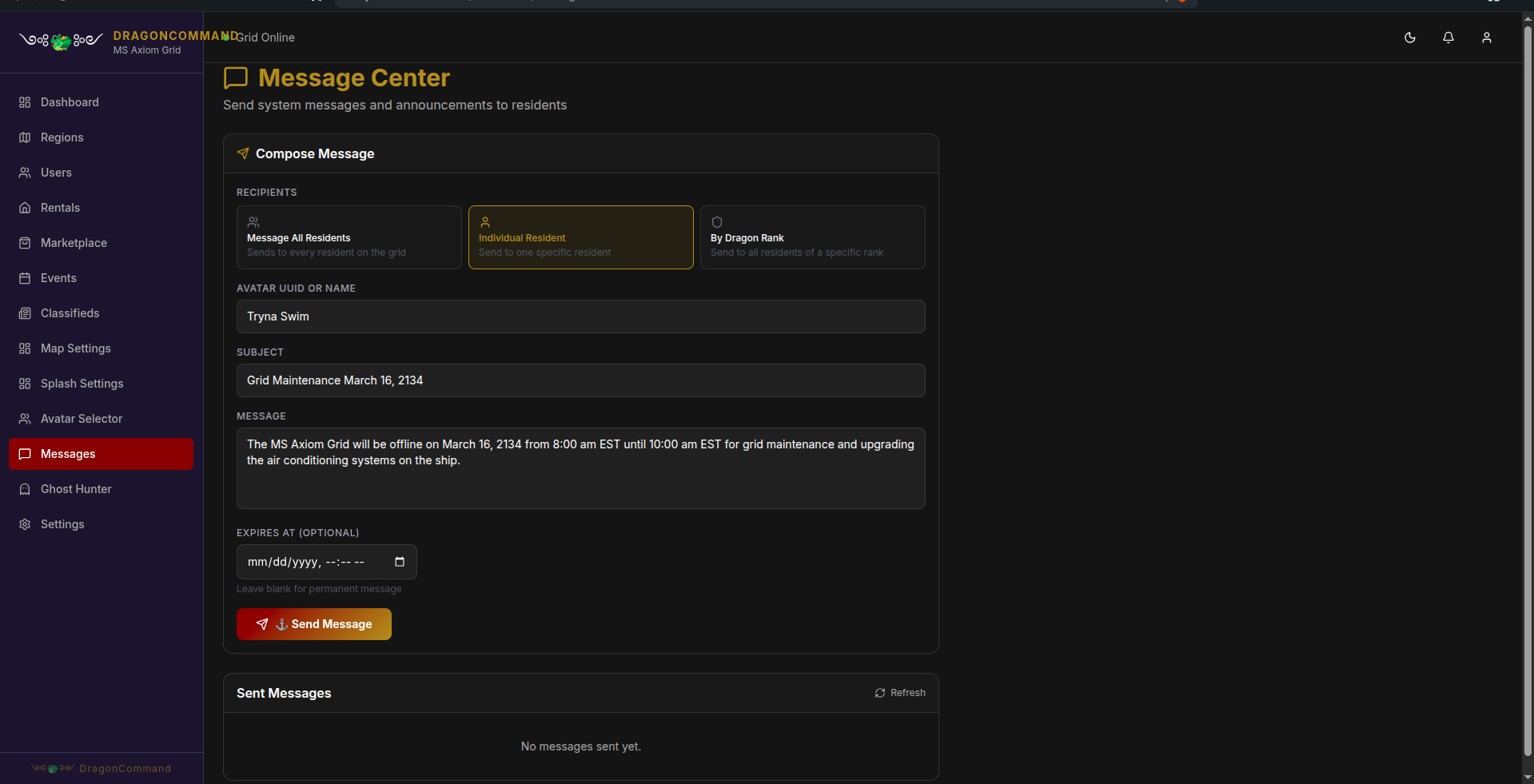The height and width of the screenshot is (784, 1534).
Task: Open Marketplace from the sidebar
Action: coord(101,243)
